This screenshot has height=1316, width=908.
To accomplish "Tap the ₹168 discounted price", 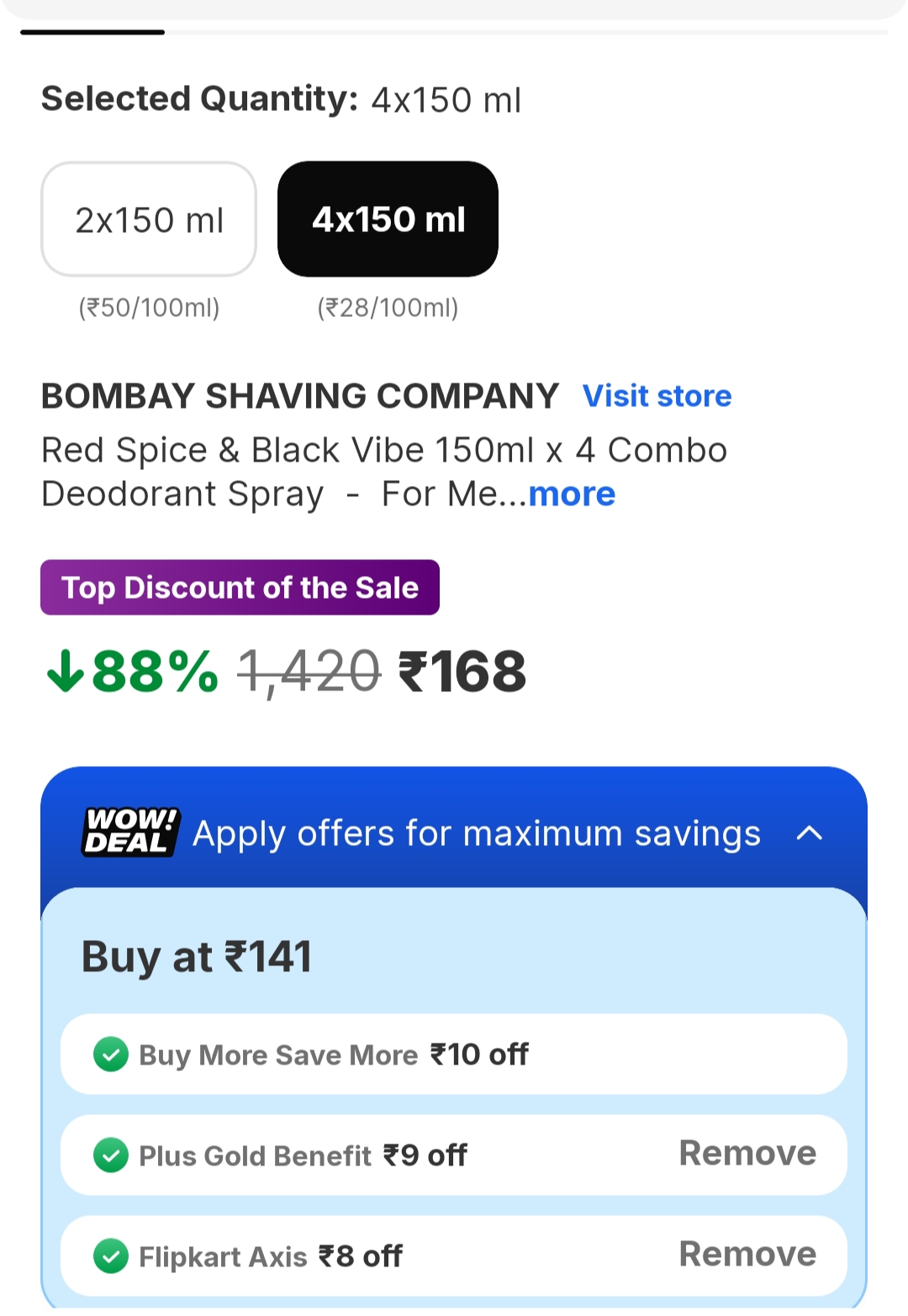I will pyautogui.click(x=462, y=672).
